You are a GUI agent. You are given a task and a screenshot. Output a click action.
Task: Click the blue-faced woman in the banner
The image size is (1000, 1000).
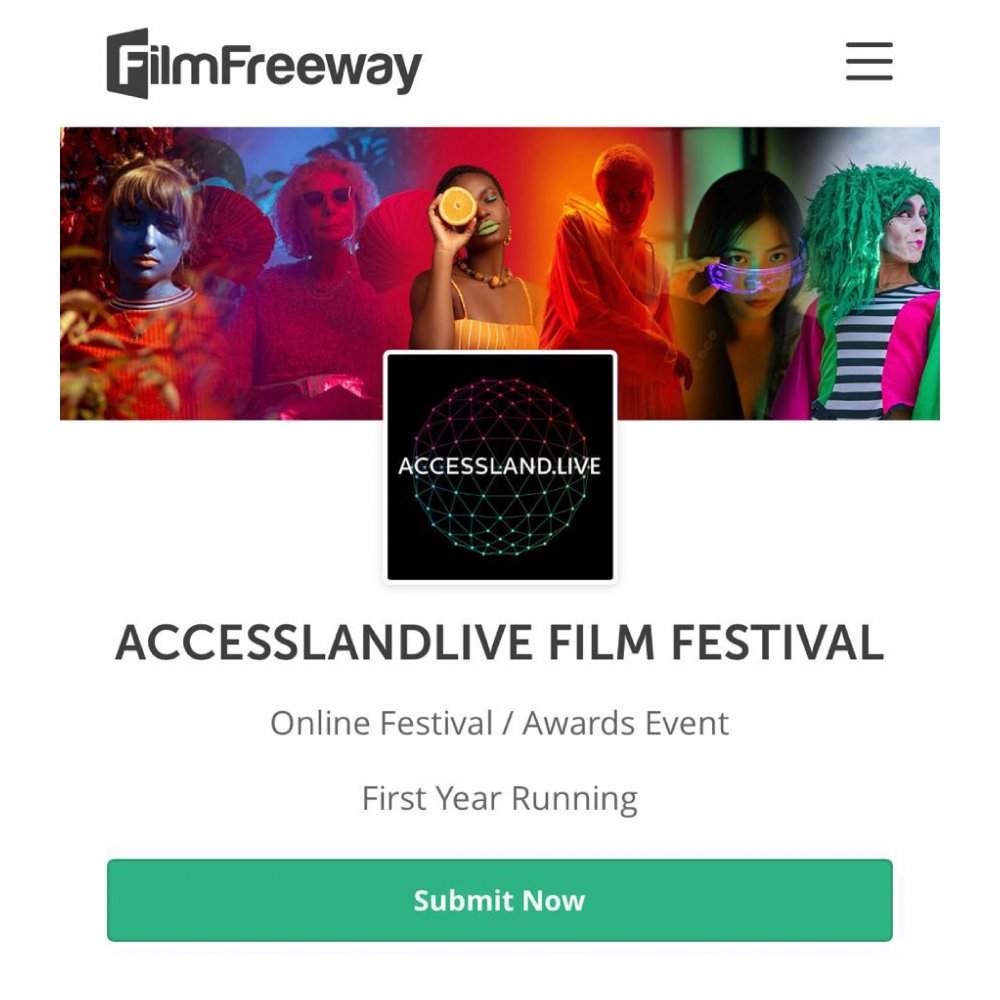(x=150, y=242)
